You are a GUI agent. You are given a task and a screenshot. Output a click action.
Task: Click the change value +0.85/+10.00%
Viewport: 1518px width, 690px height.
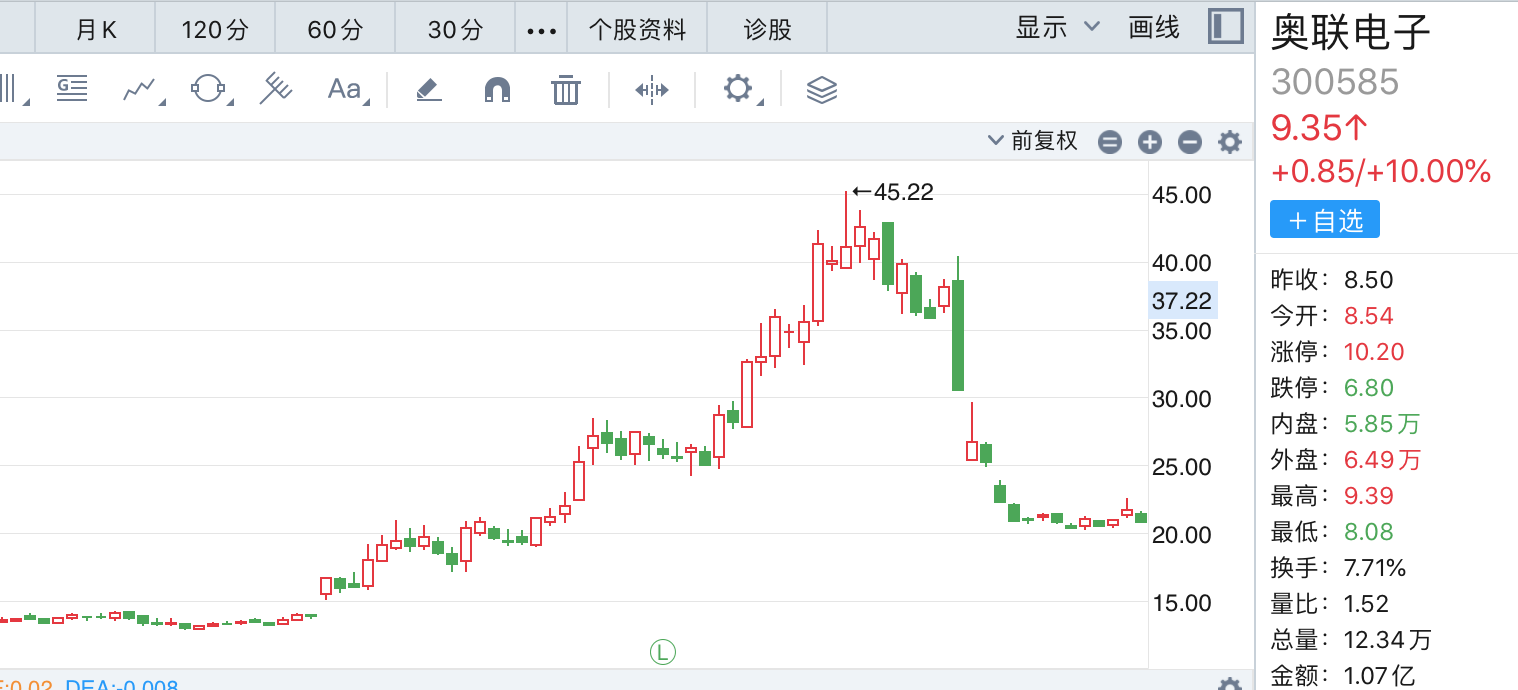(1381, 171)
